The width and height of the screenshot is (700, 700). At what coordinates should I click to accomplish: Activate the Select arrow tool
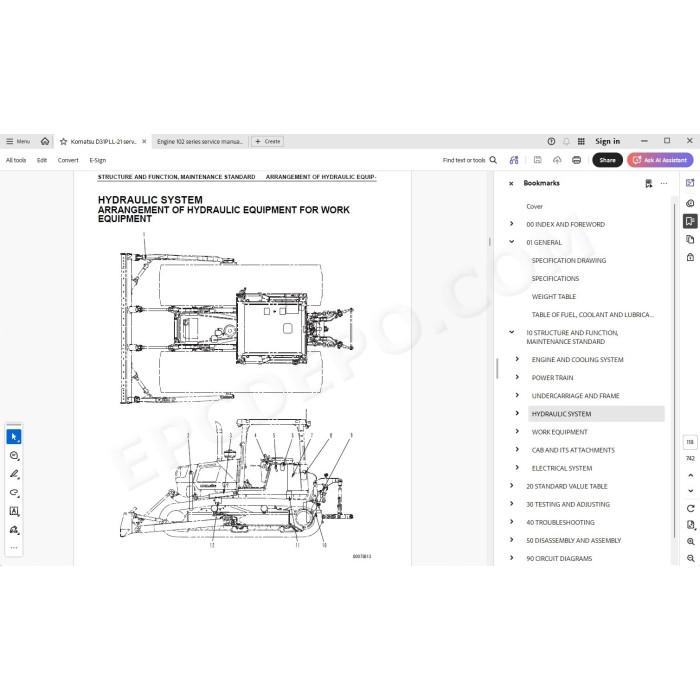14,437
